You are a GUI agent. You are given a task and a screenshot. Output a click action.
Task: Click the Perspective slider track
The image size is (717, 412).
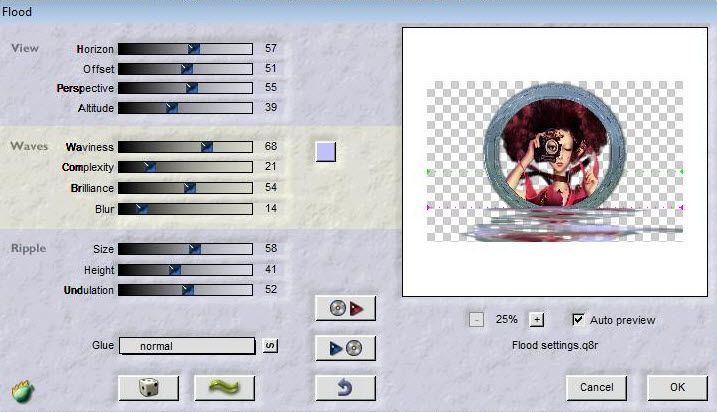[185, 88]
